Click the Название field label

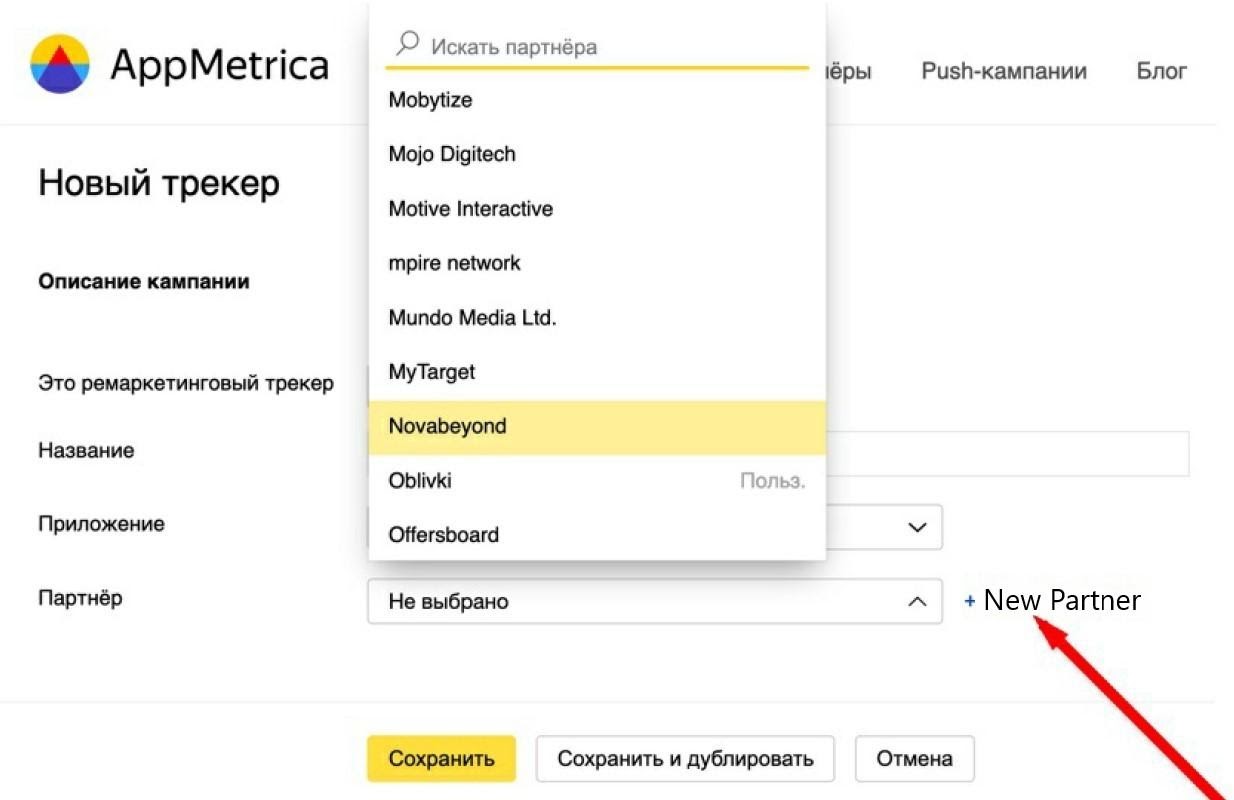click(x=86, y=451)
